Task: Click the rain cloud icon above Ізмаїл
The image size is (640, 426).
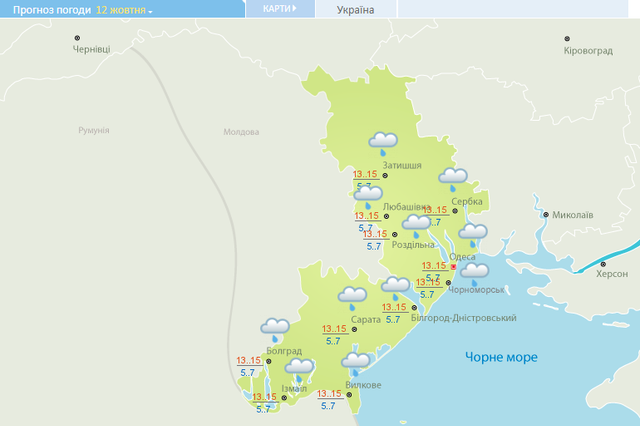Action: pyautogui.click(x=300, y=369)
